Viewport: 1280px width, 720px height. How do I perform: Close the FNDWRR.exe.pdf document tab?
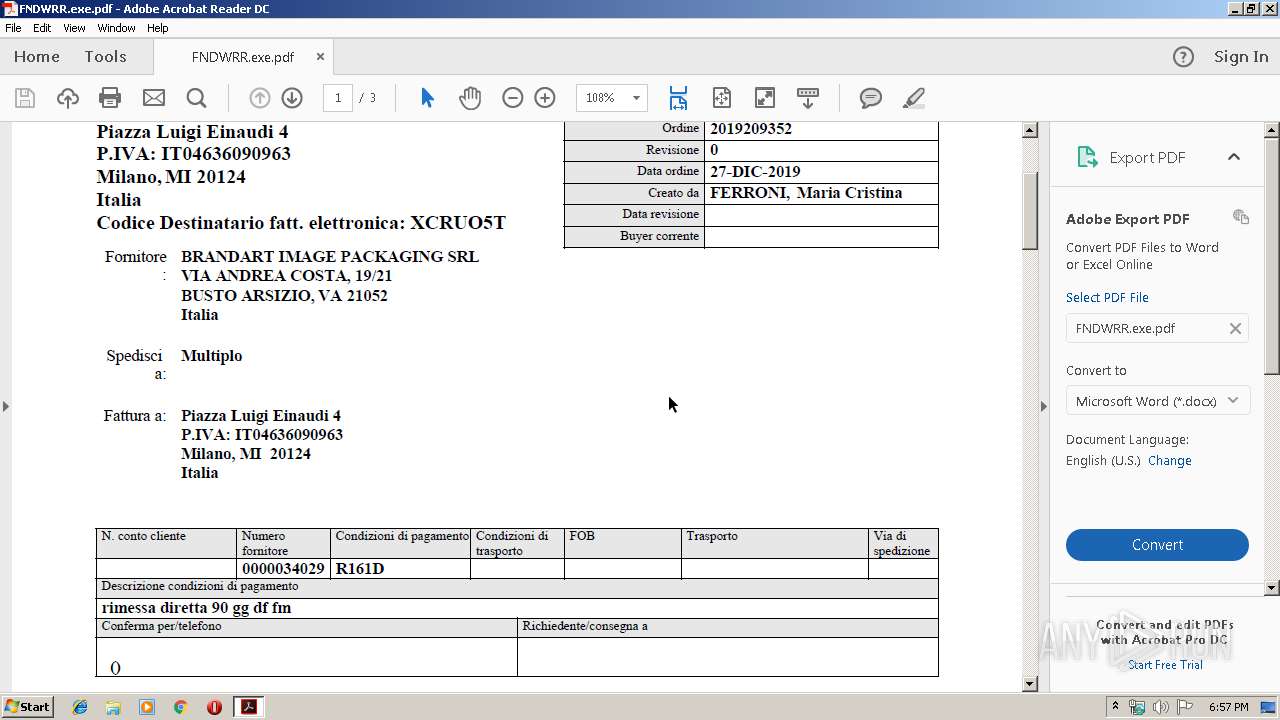click(320, 57)
